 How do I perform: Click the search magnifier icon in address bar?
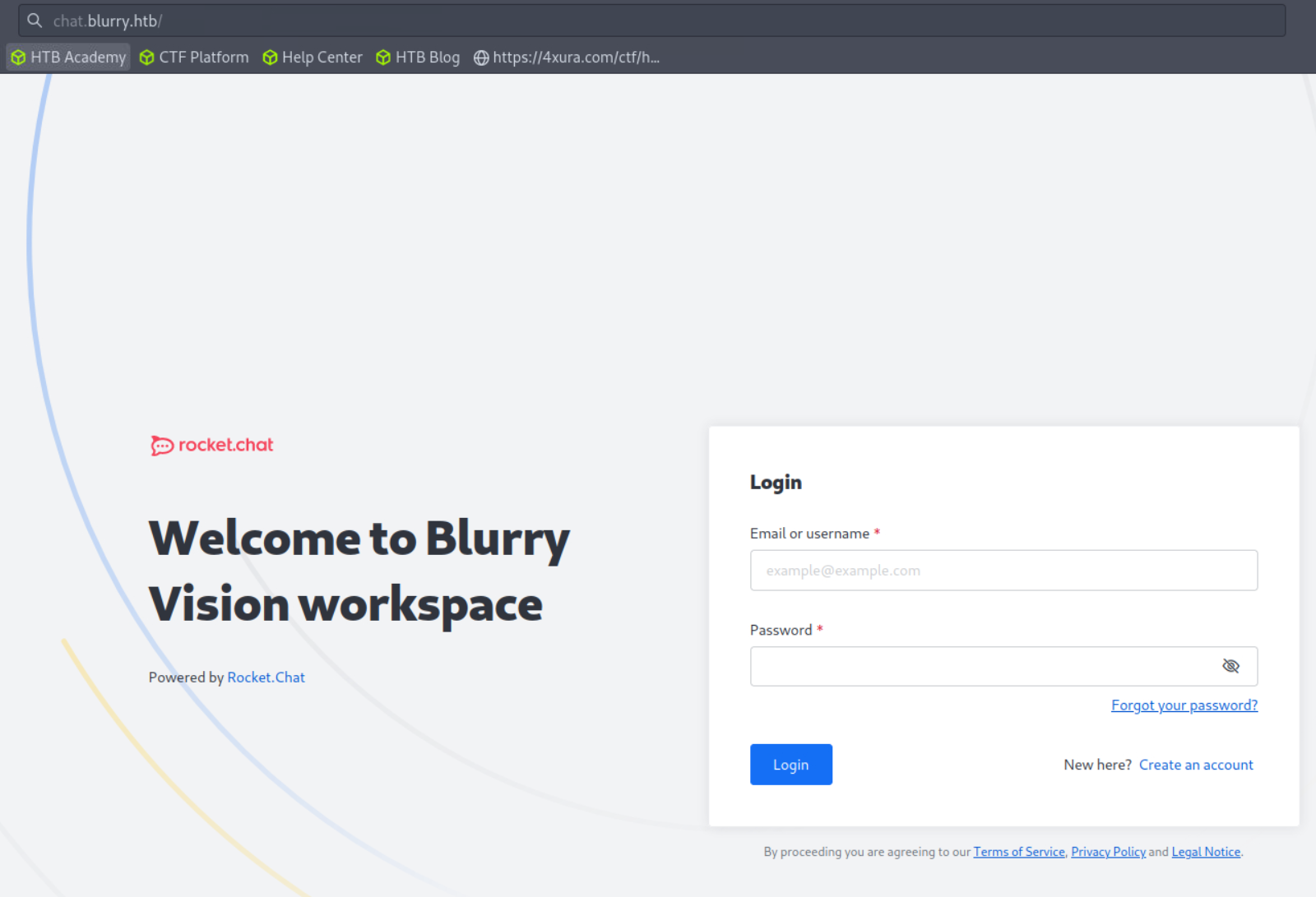[x=35, y=21]
